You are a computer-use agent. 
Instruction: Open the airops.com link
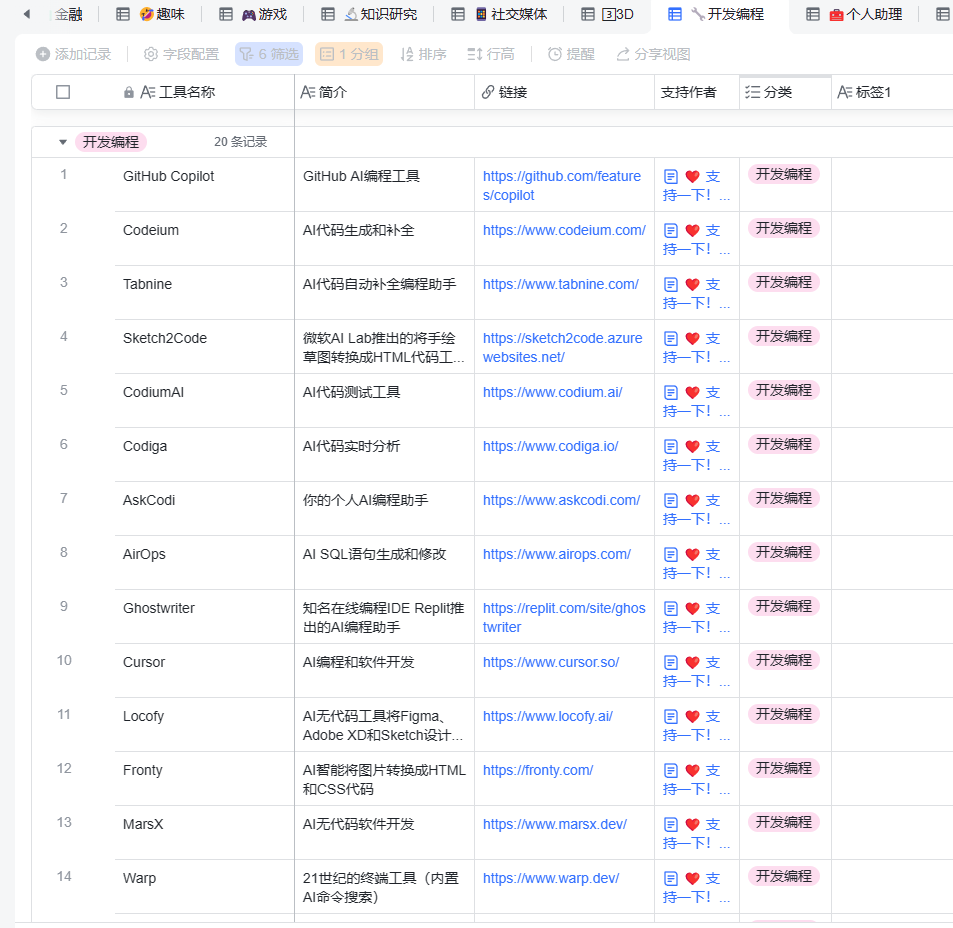[557, 555]
